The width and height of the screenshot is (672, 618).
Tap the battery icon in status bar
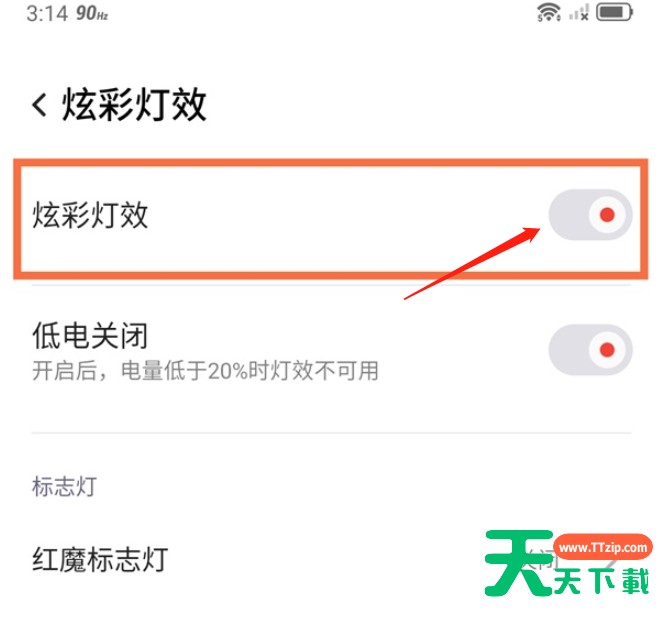[615, 12]
